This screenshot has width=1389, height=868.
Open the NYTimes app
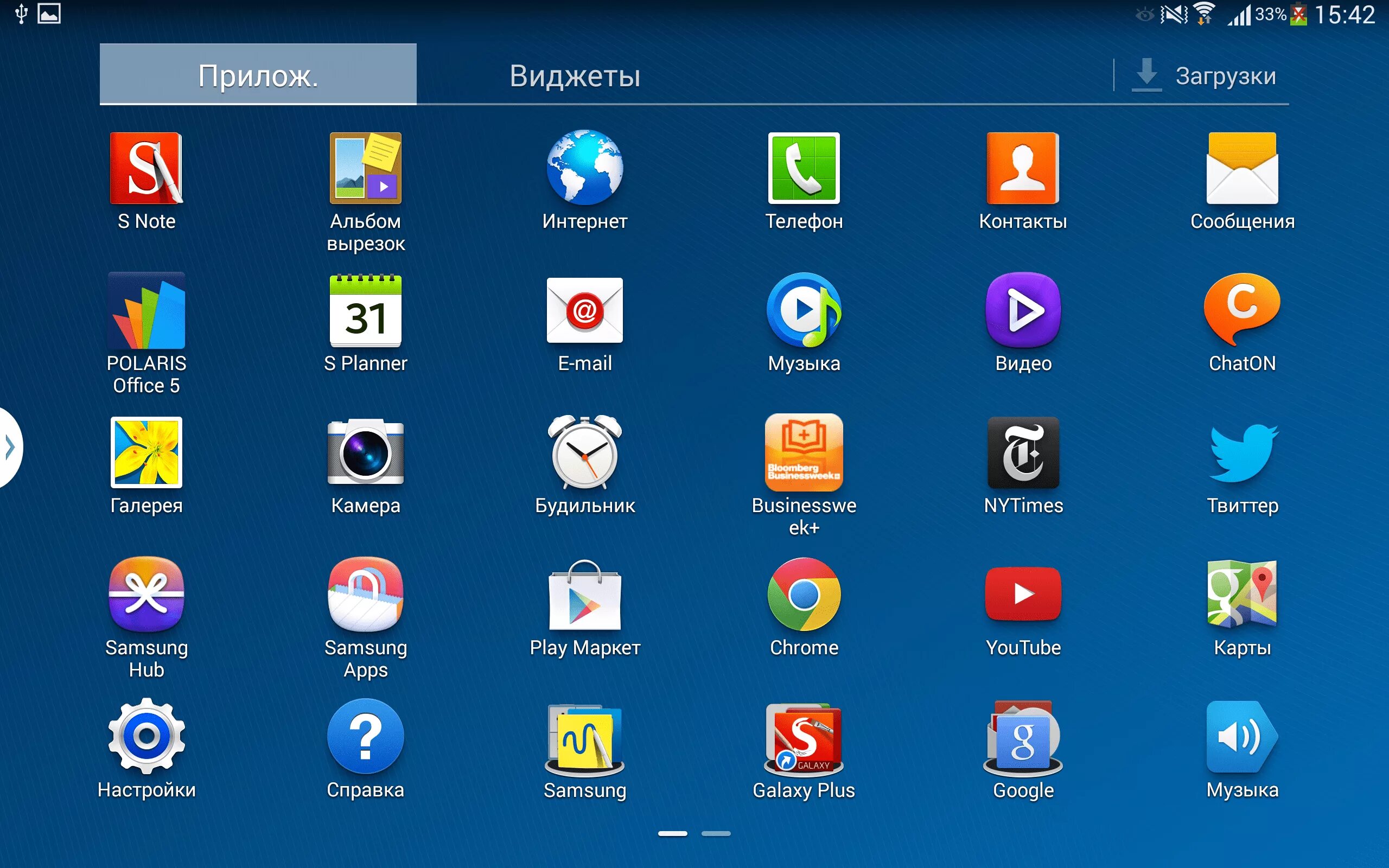(x=1023, y=453)
